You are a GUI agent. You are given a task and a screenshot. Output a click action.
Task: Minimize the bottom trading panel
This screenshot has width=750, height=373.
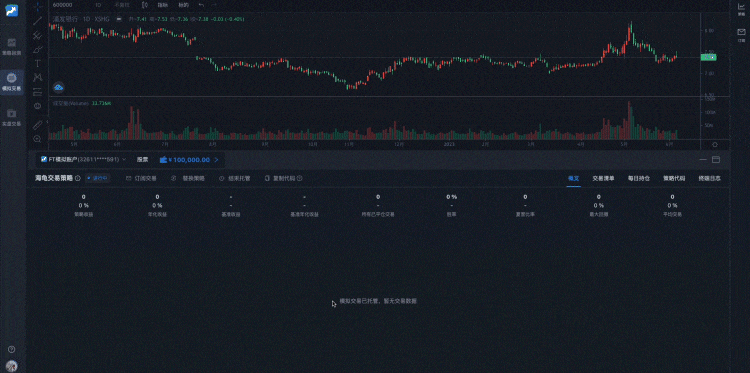pyautogui.click(x=703, y=160)
